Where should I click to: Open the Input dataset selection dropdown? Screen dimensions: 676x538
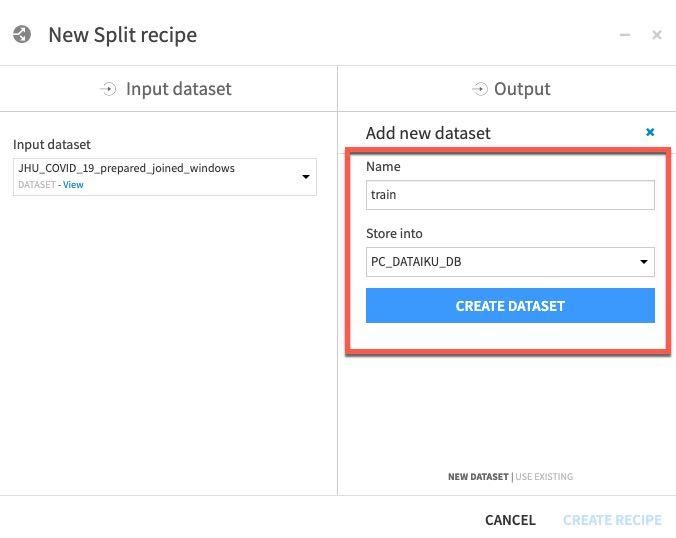(305, 177)
